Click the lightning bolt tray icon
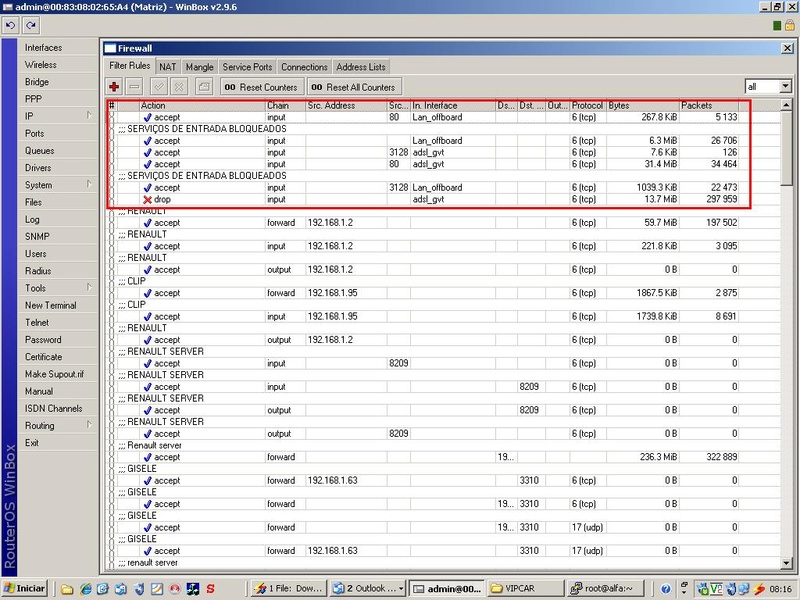 click(x=759, y=589)
